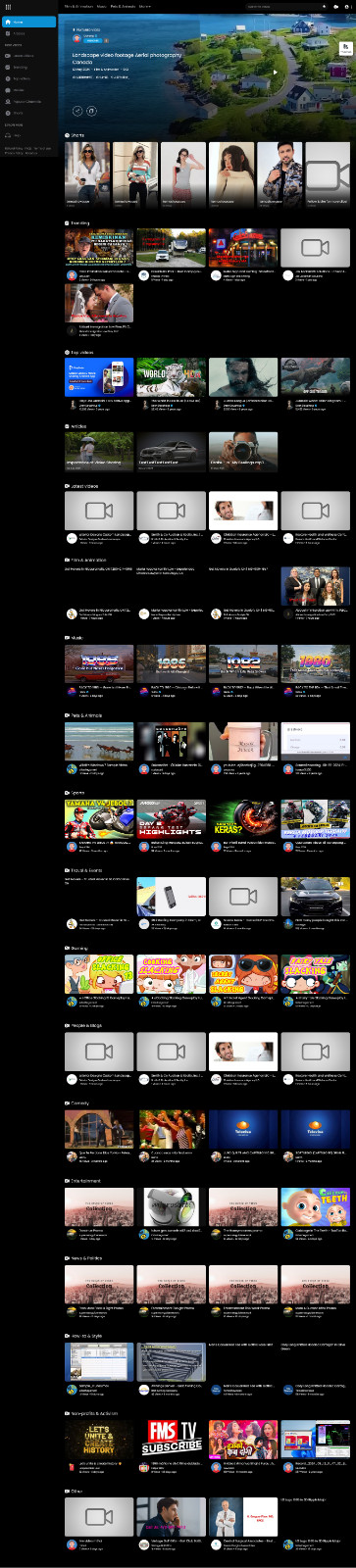Select Pets & Animals in top navigation
This screenshot has width=356, height=1568.
123,6
